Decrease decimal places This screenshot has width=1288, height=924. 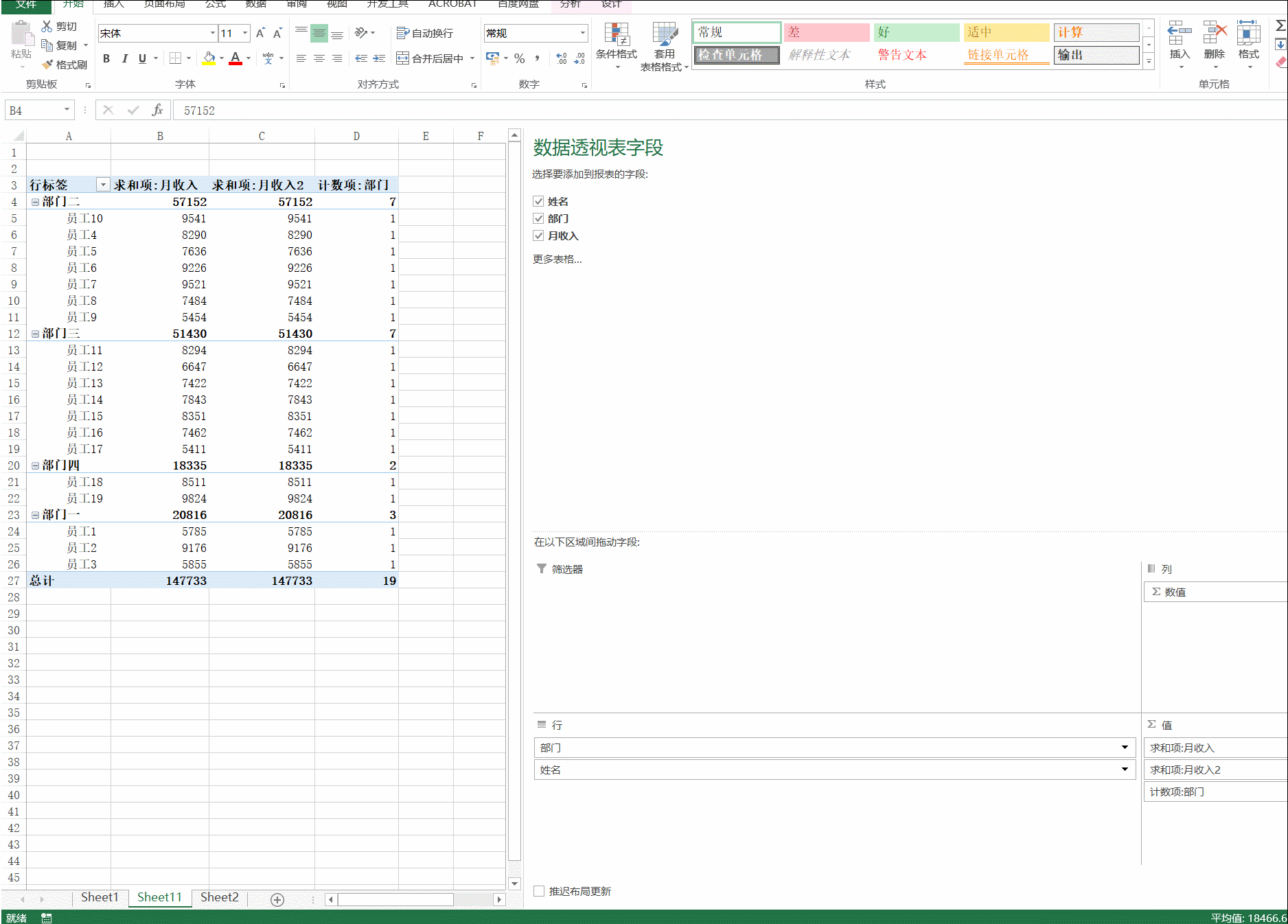(x=579, y=58)
